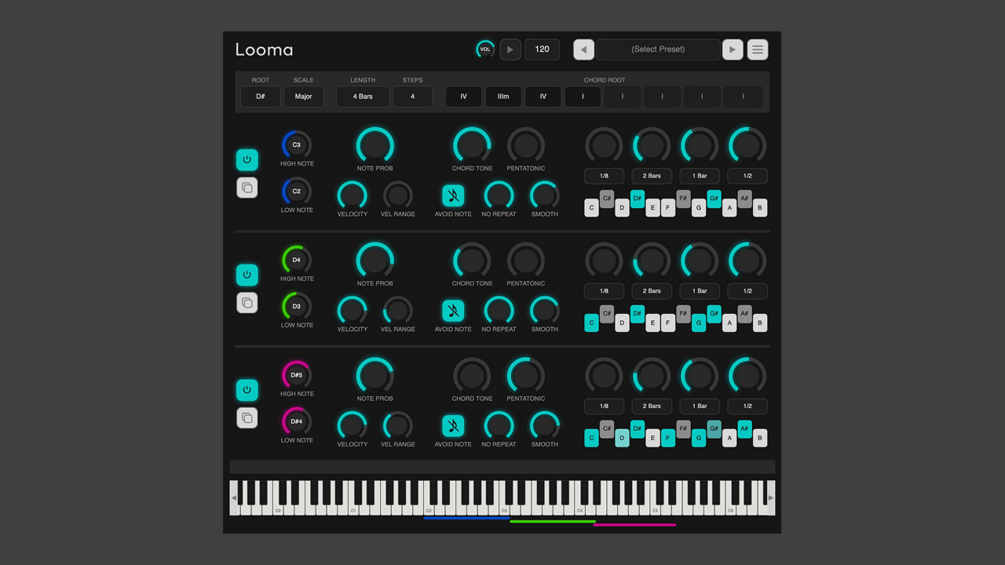Click the LOW NOTE knob showing D3
1005x565 pixels.
point(297,306)
